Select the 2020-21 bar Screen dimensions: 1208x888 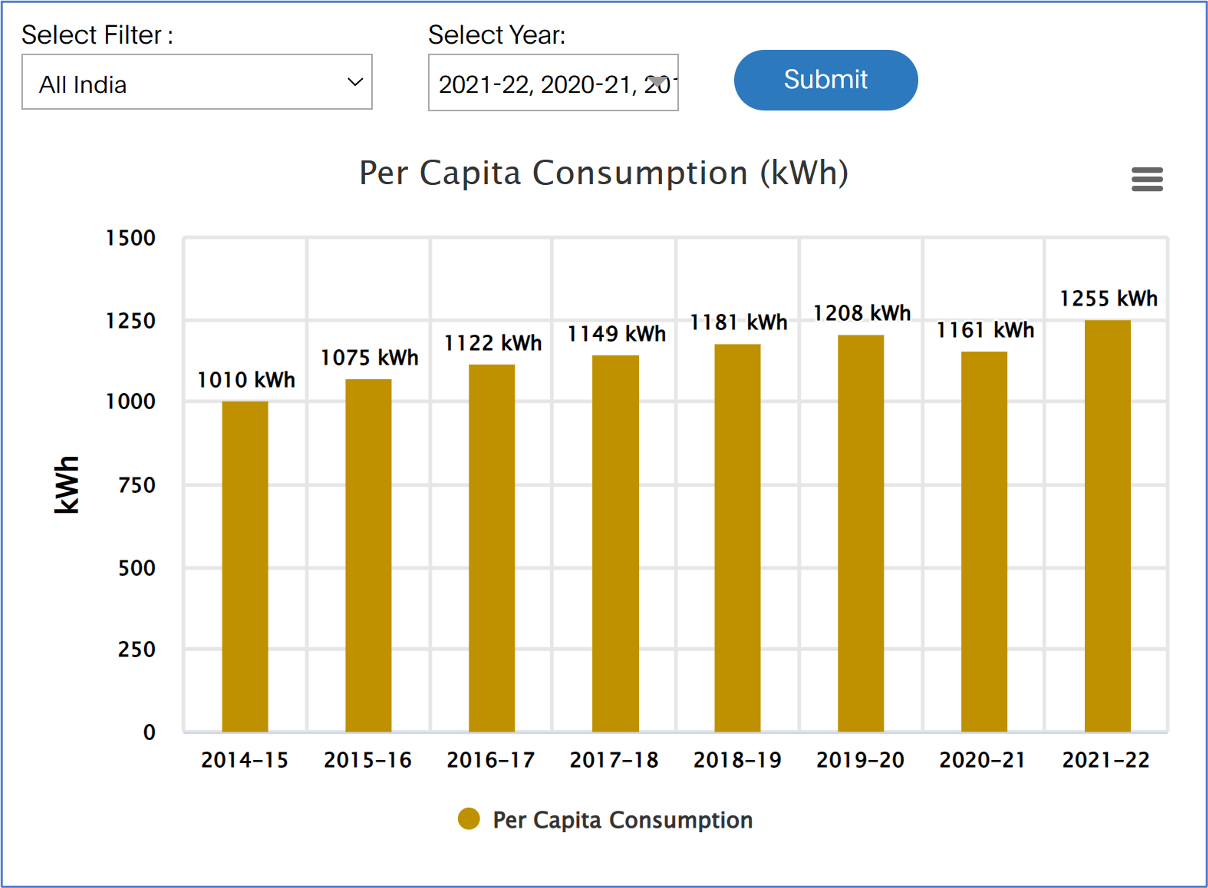(x=984, y=541)
